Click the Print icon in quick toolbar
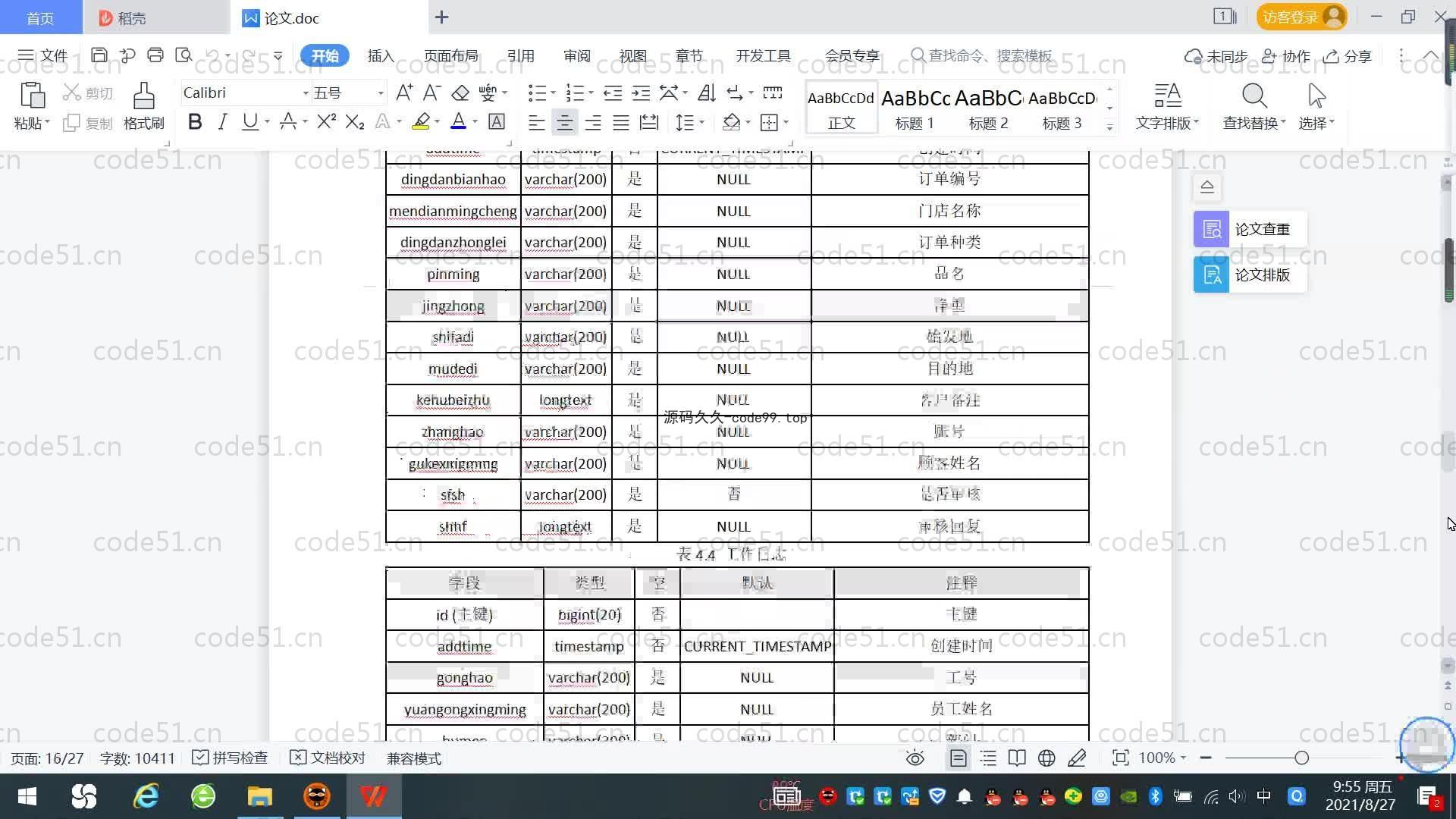1456x819 pixels. click(x=155, y=55)
